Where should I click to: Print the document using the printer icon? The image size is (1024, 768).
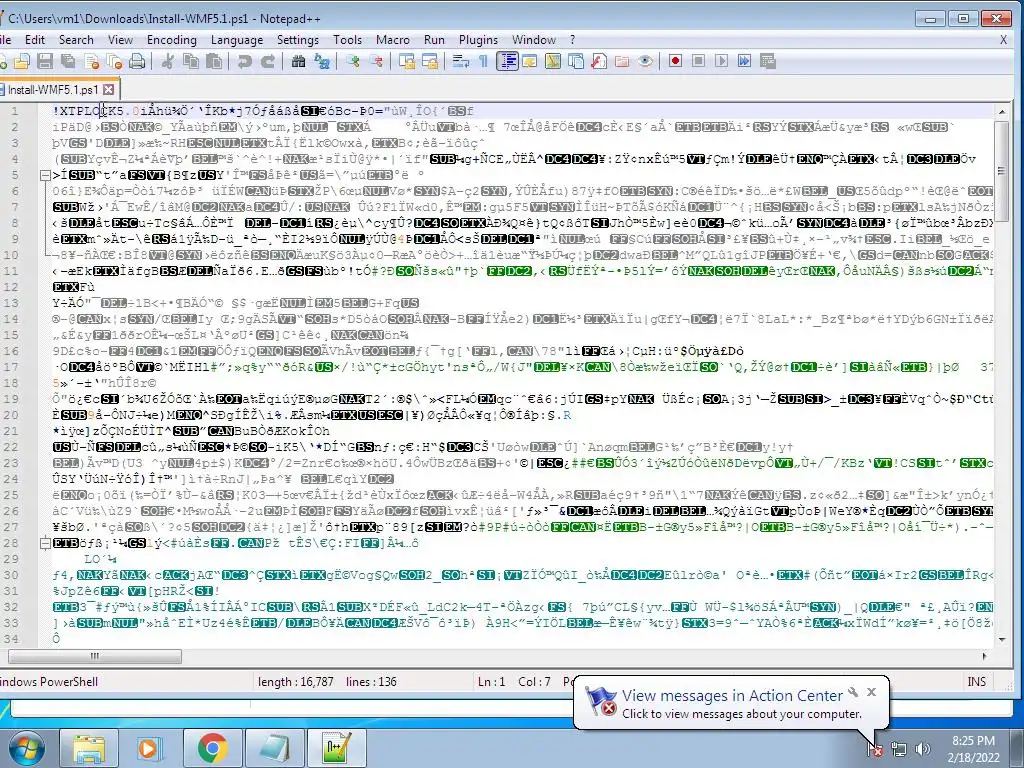137,61
